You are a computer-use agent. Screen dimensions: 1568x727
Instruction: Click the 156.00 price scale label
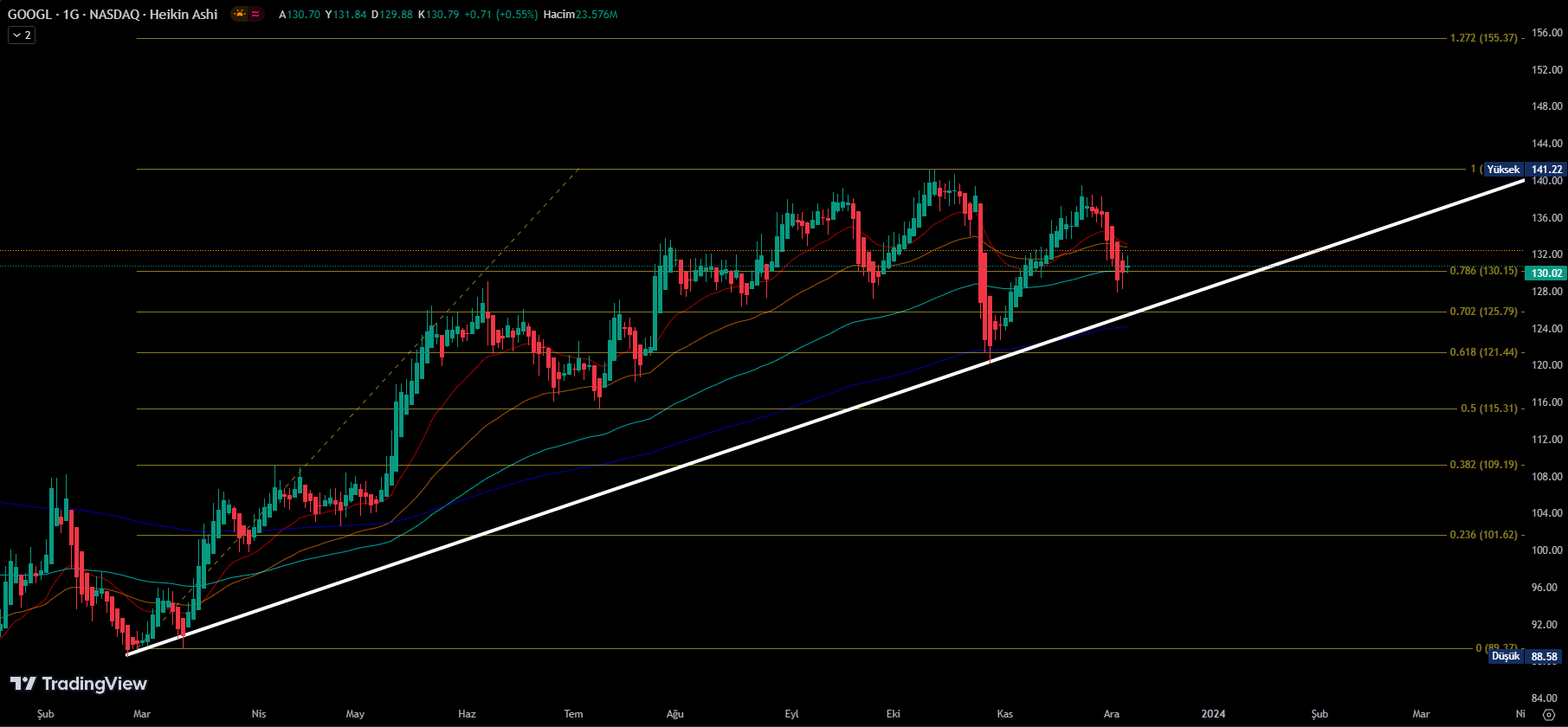pyautogui.click(x=1546, y=33)
